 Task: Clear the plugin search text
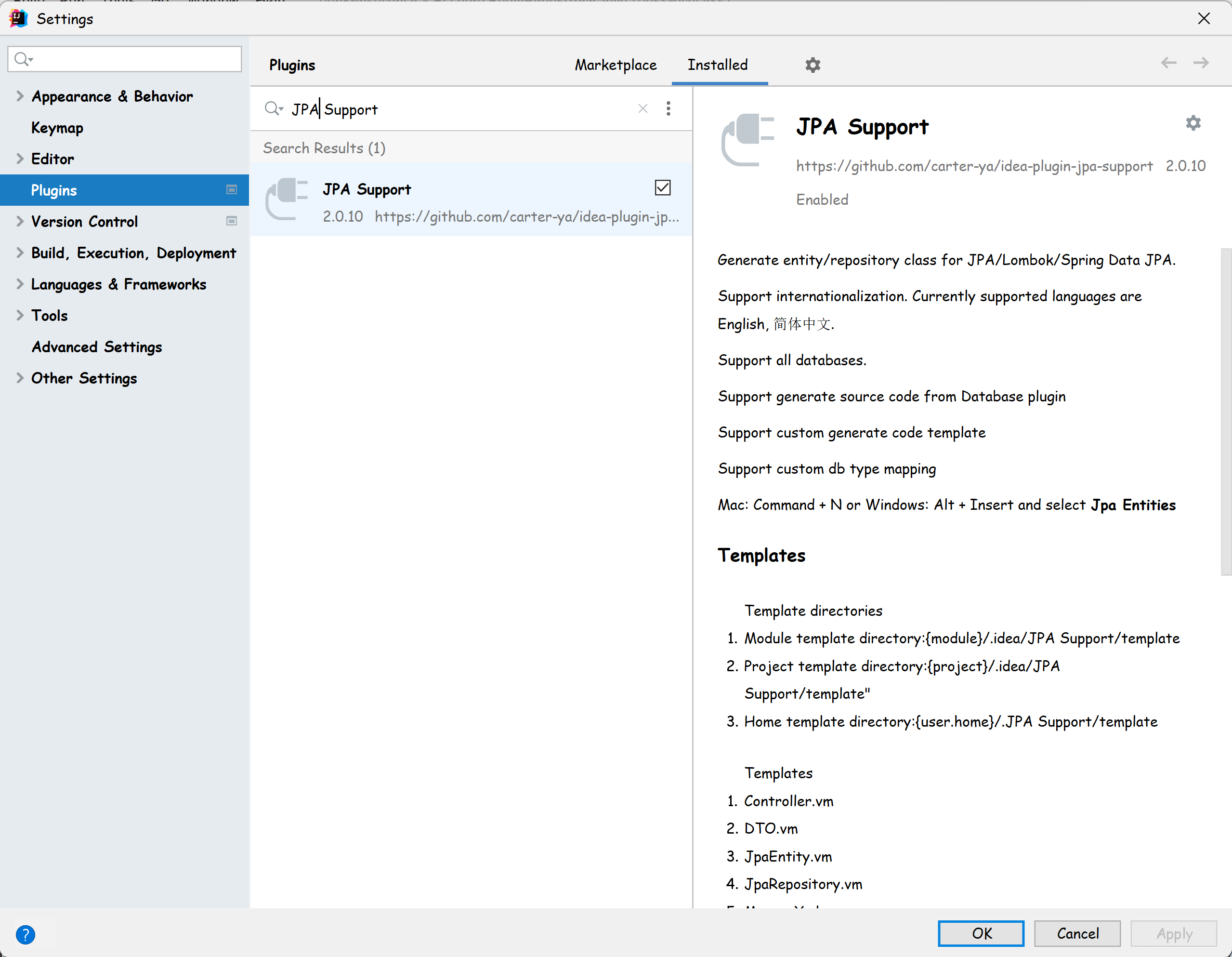pyautogui.click(x=642, y=108)
